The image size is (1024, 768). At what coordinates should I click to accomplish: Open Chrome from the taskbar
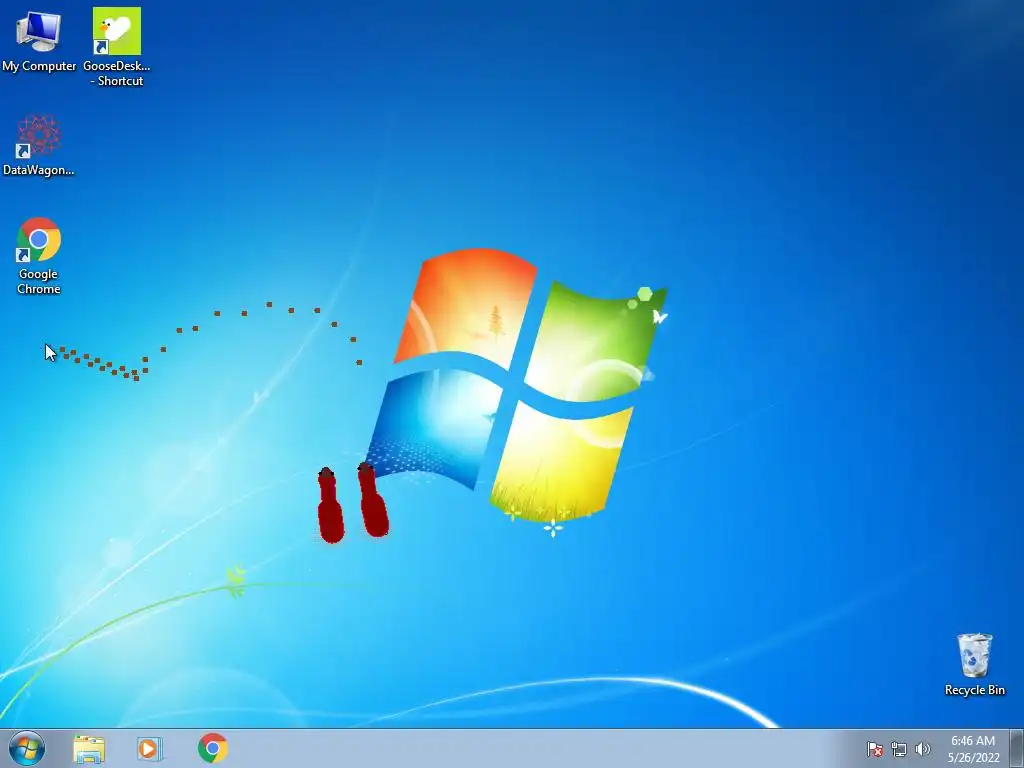tap(213, 748)
